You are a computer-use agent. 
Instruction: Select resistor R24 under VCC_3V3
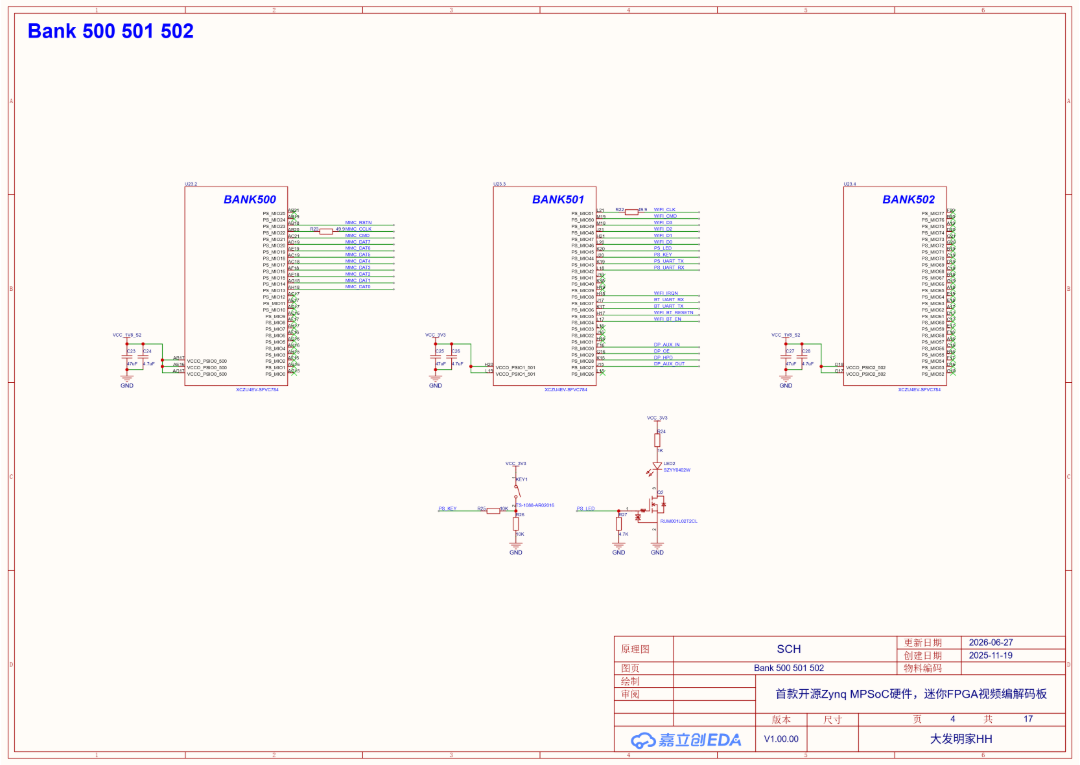click(658, 439)
